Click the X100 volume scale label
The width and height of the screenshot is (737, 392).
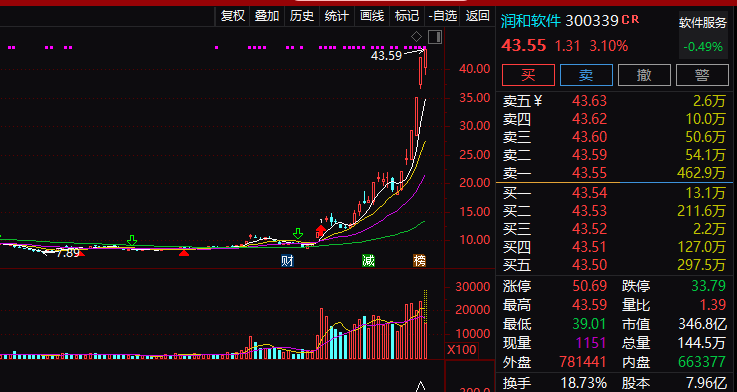[461, 350]
